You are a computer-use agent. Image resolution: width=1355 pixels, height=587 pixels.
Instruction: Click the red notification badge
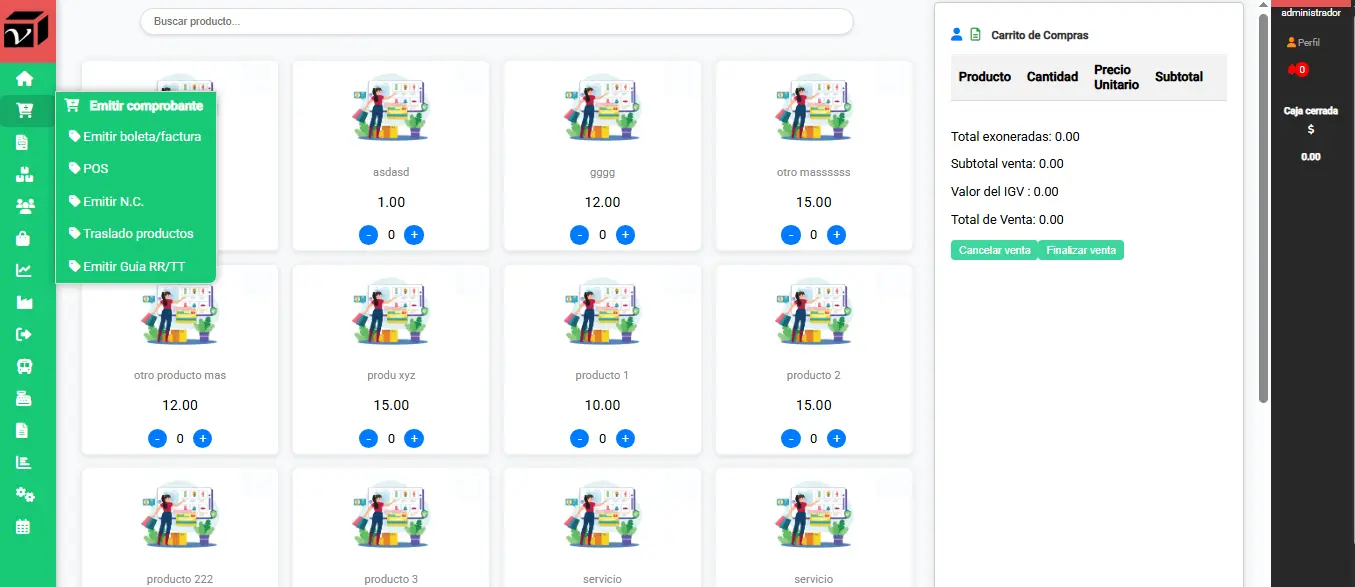pyautogui.click(x=1299, y=69)
